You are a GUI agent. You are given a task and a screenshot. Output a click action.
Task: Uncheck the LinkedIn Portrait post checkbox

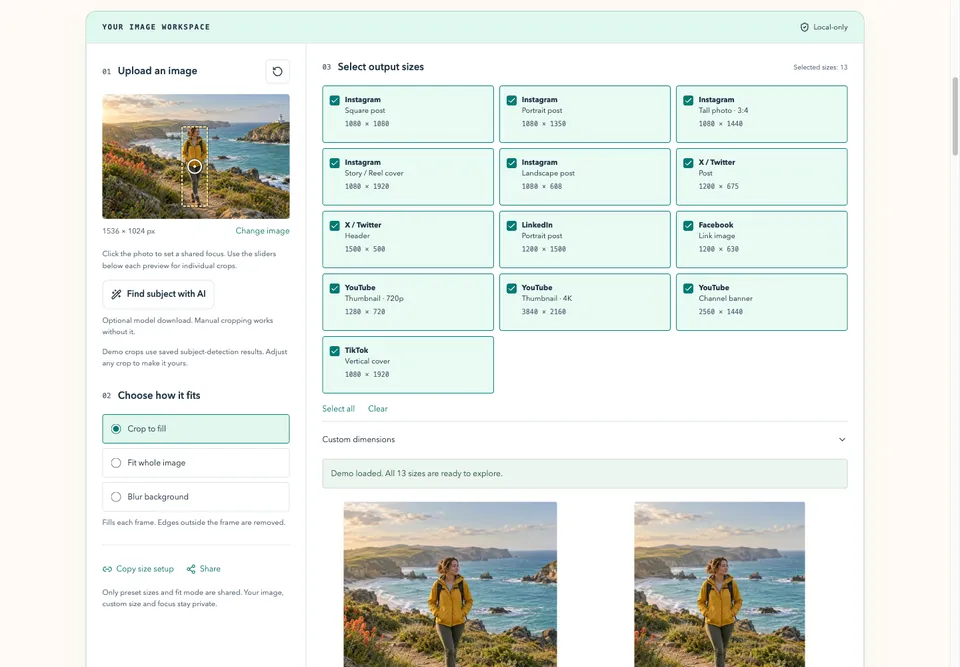(x=511, y=225)
